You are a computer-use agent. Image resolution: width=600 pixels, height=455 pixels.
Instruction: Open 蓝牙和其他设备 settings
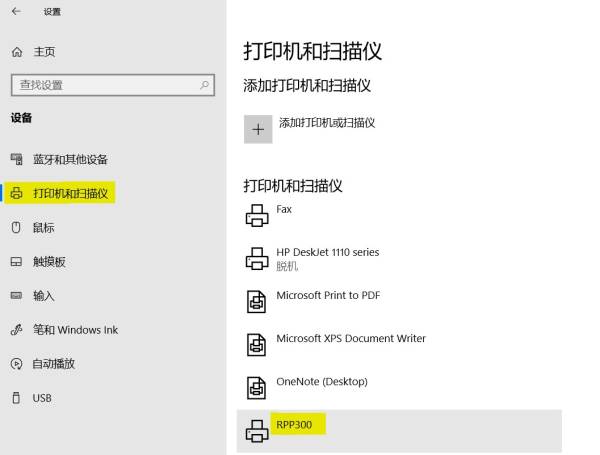coord(70,159)
